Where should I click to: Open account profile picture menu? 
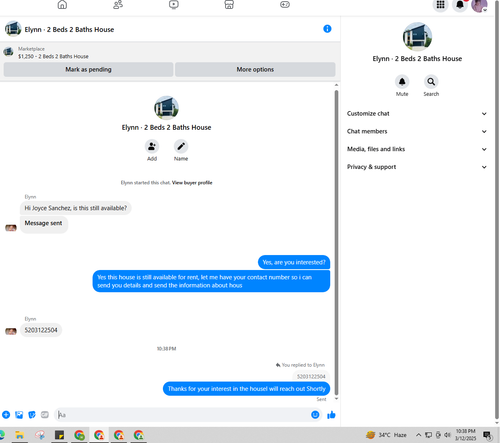479,5
